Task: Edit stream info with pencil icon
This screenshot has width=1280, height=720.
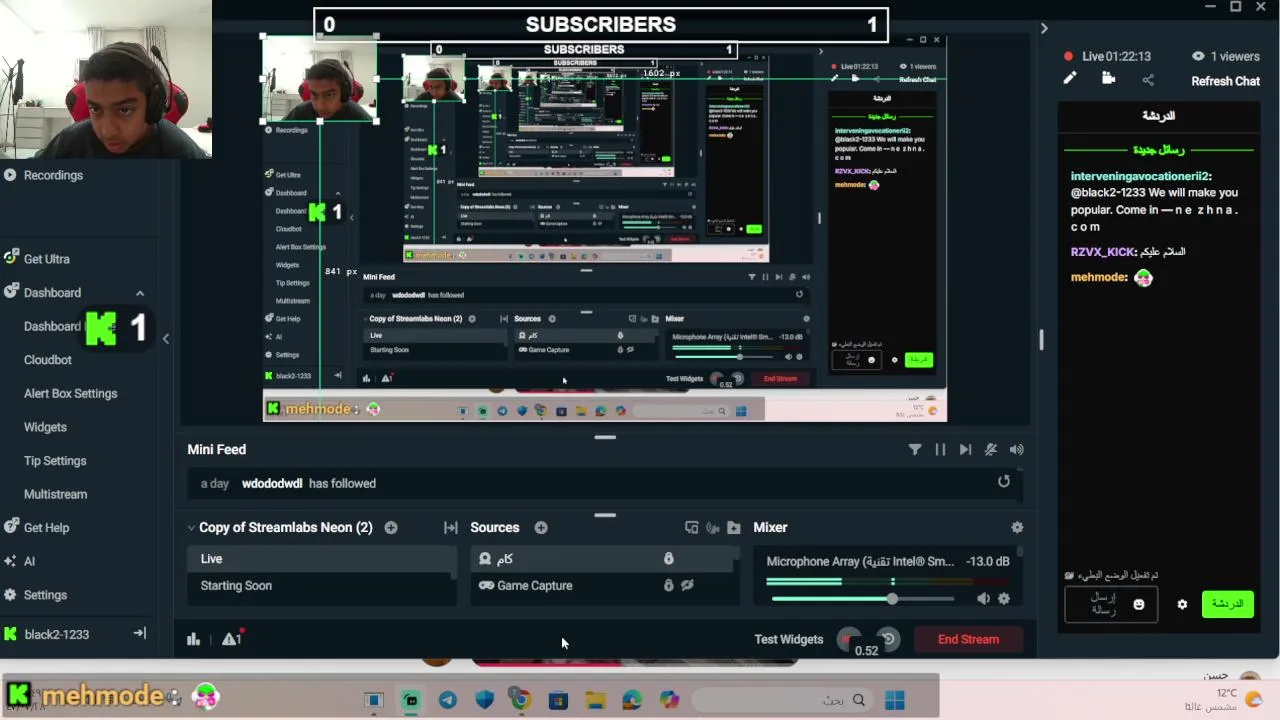Action: tap(1070, 79)
